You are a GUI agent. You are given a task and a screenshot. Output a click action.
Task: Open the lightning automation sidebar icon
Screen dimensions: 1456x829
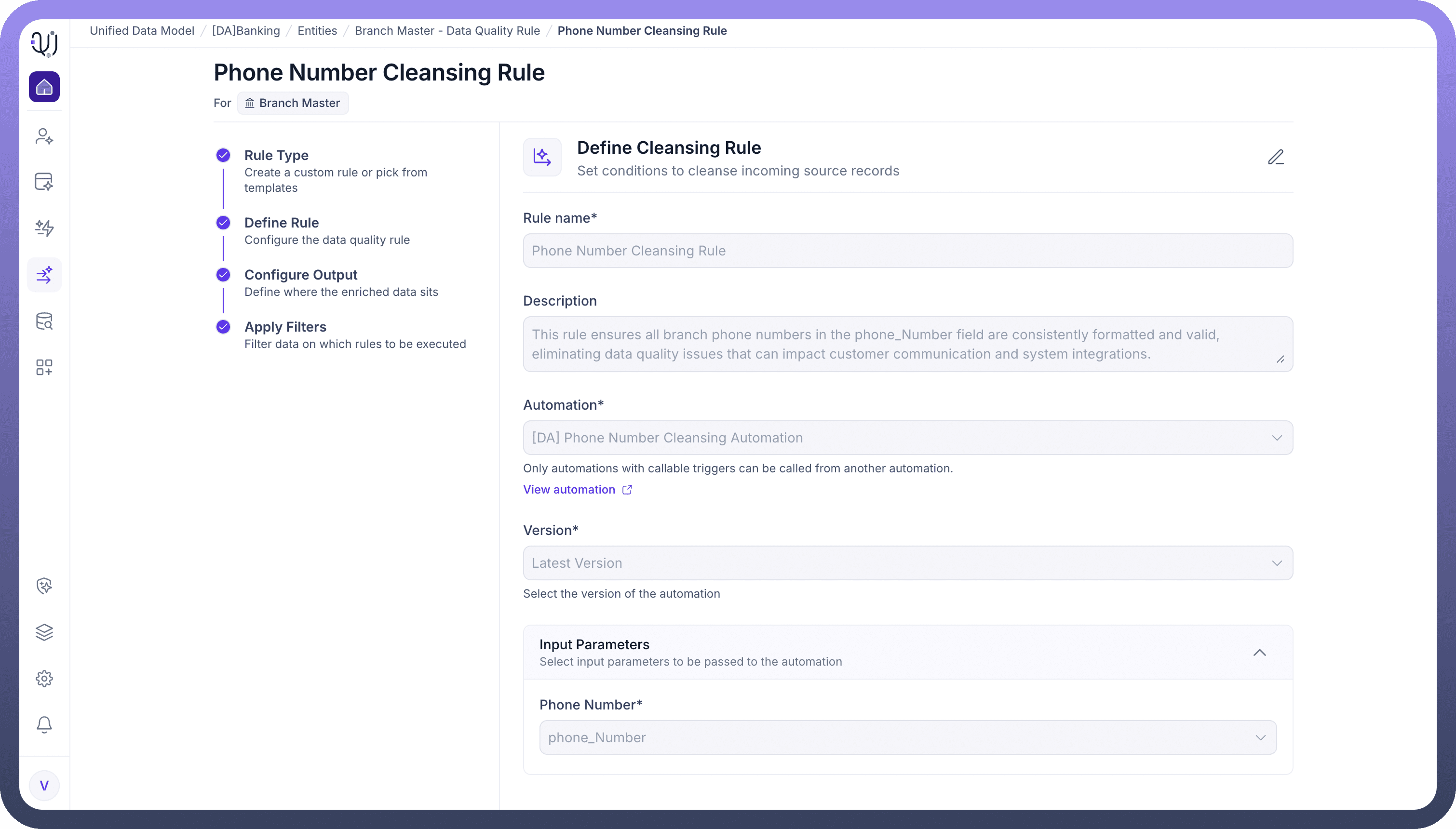pyautogui.click(x=44, y=228)
